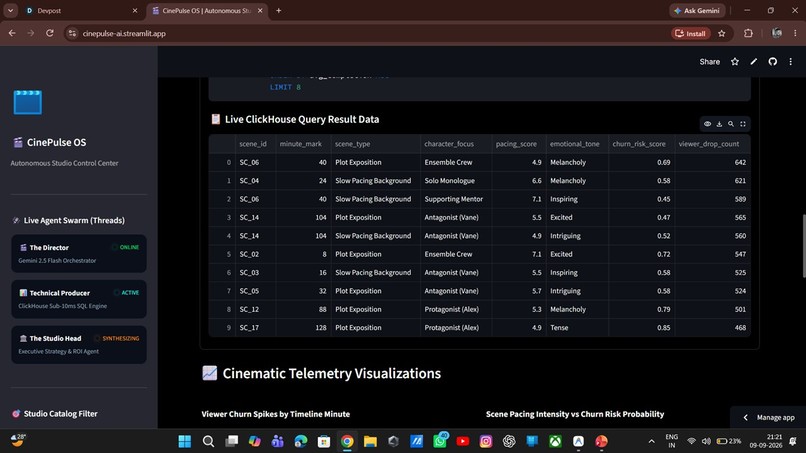This screenshot has height=453, width=806.
Task: Toggle column visibility eye icon in table toolbar
Action: (x=707, y=124)
